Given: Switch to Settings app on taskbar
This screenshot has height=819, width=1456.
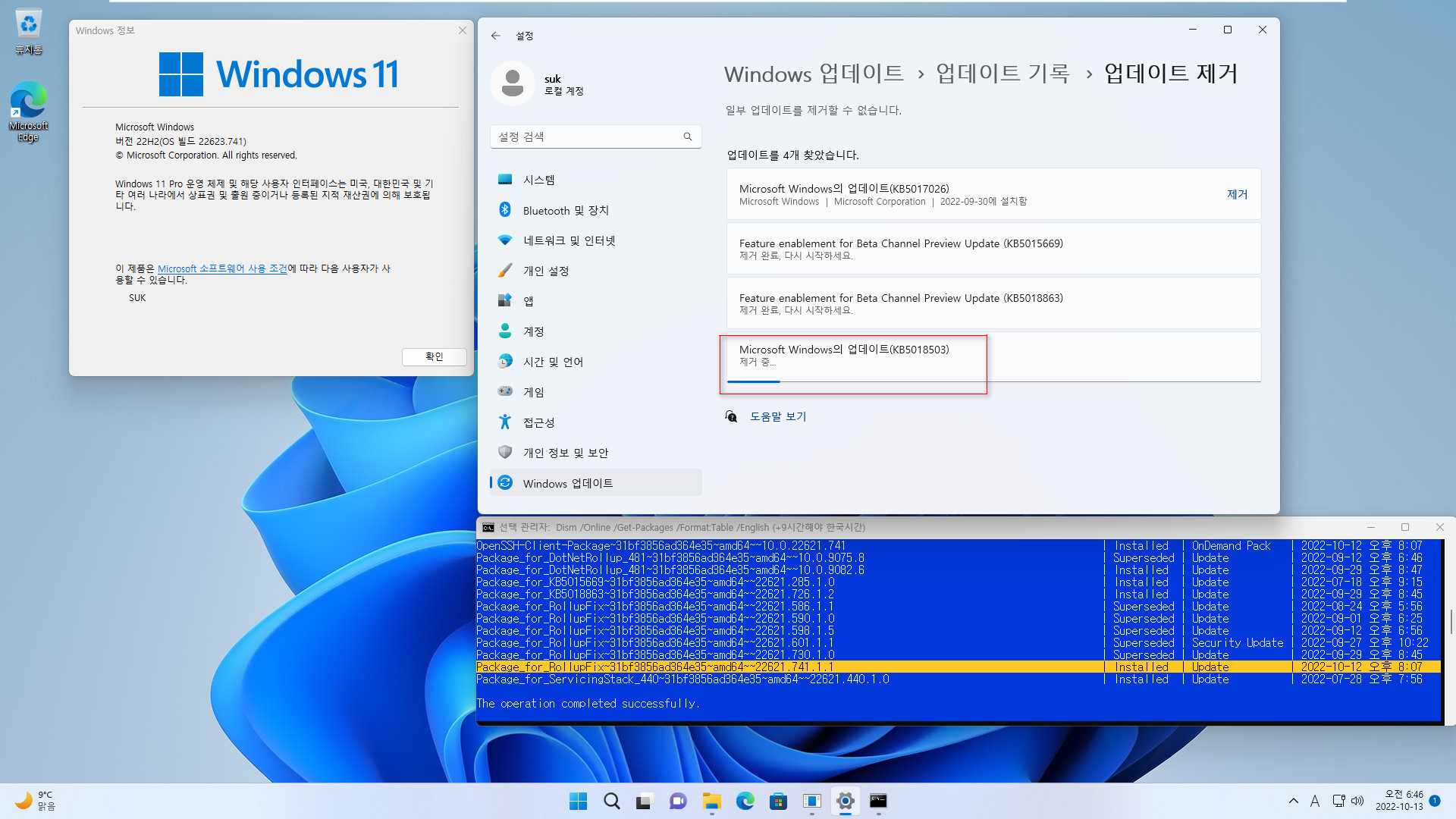Looking at the screenshot, I should 845,801.
